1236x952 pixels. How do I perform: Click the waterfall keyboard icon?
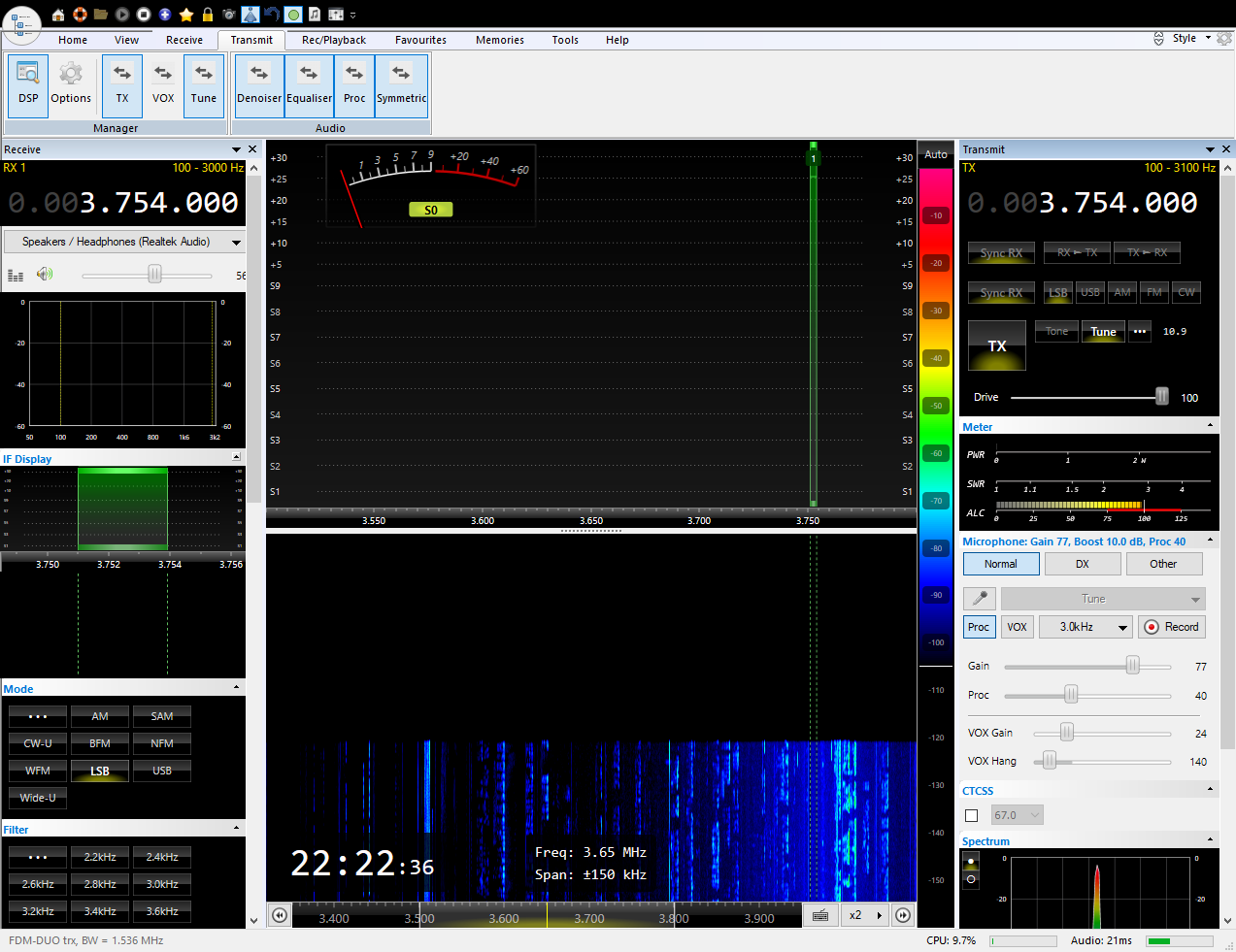tap(820, 915)
